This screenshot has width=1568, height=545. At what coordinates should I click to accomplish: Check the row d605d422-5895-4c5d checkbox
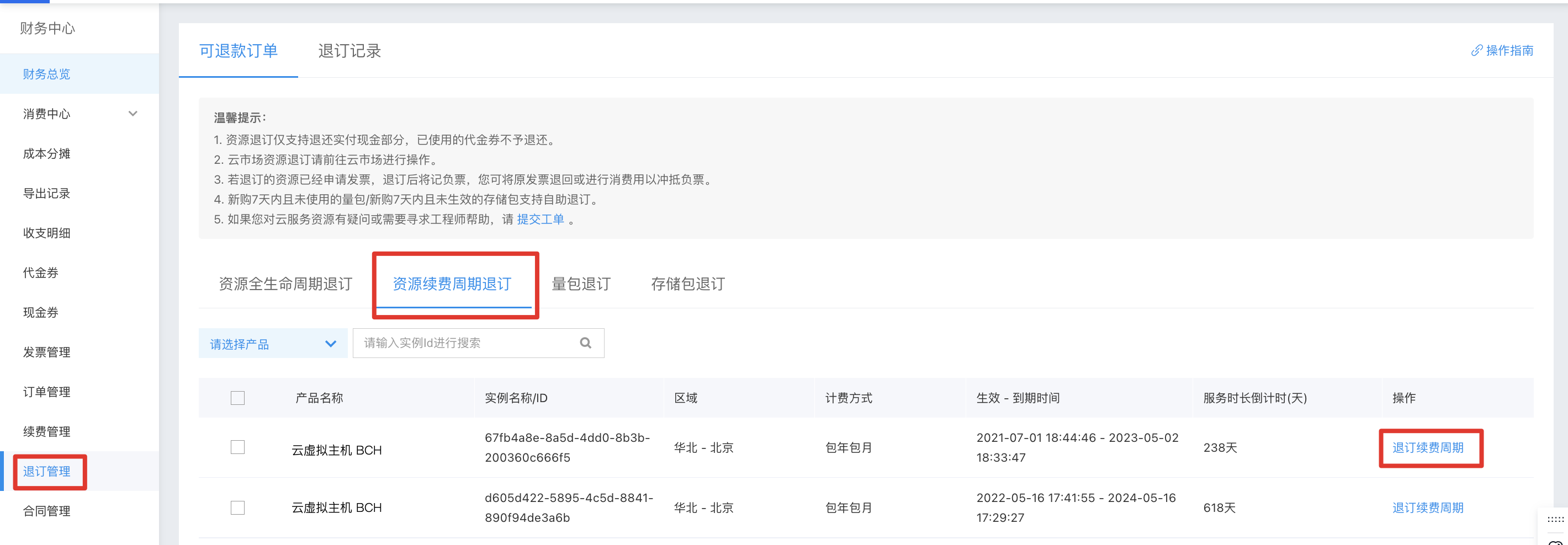pyautogui.click(x=238, y=507)
